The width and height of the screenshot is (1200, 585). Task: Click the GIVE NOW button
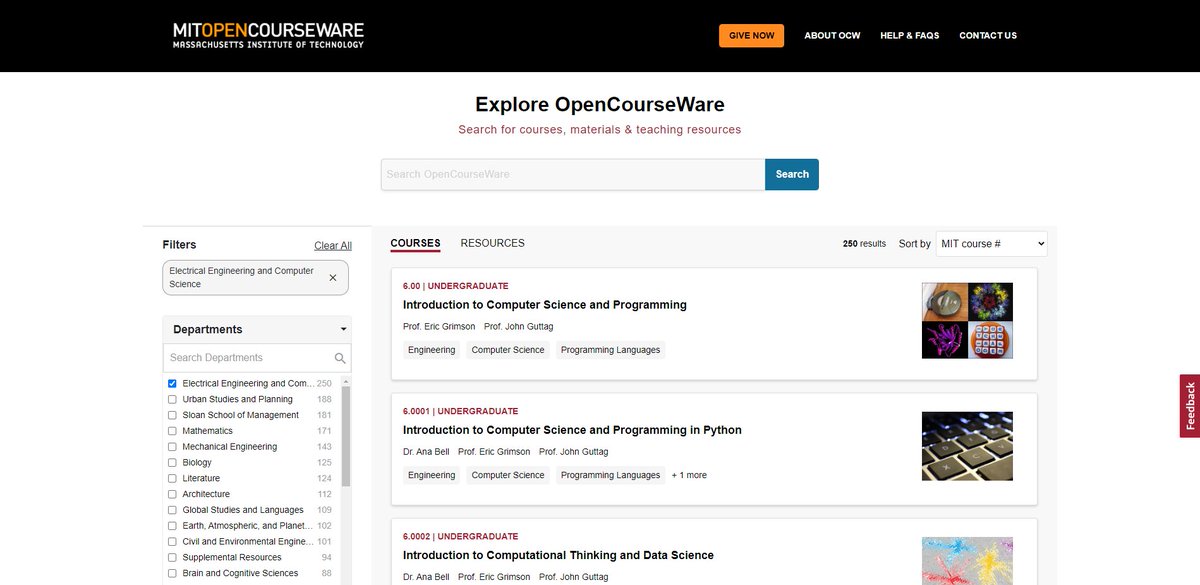(x=751, y=35)
